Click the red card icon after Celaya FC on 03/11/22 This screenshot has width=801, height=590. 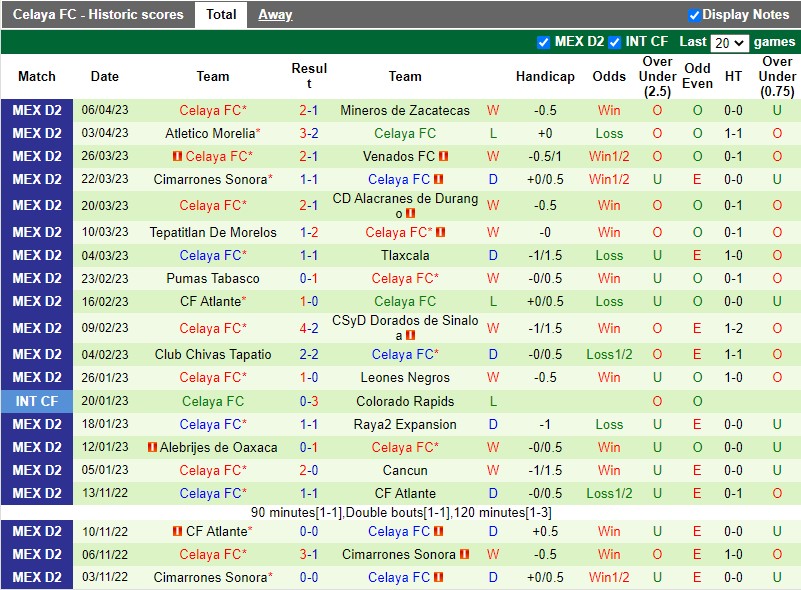pyautogui.click(x=438, y=577)
